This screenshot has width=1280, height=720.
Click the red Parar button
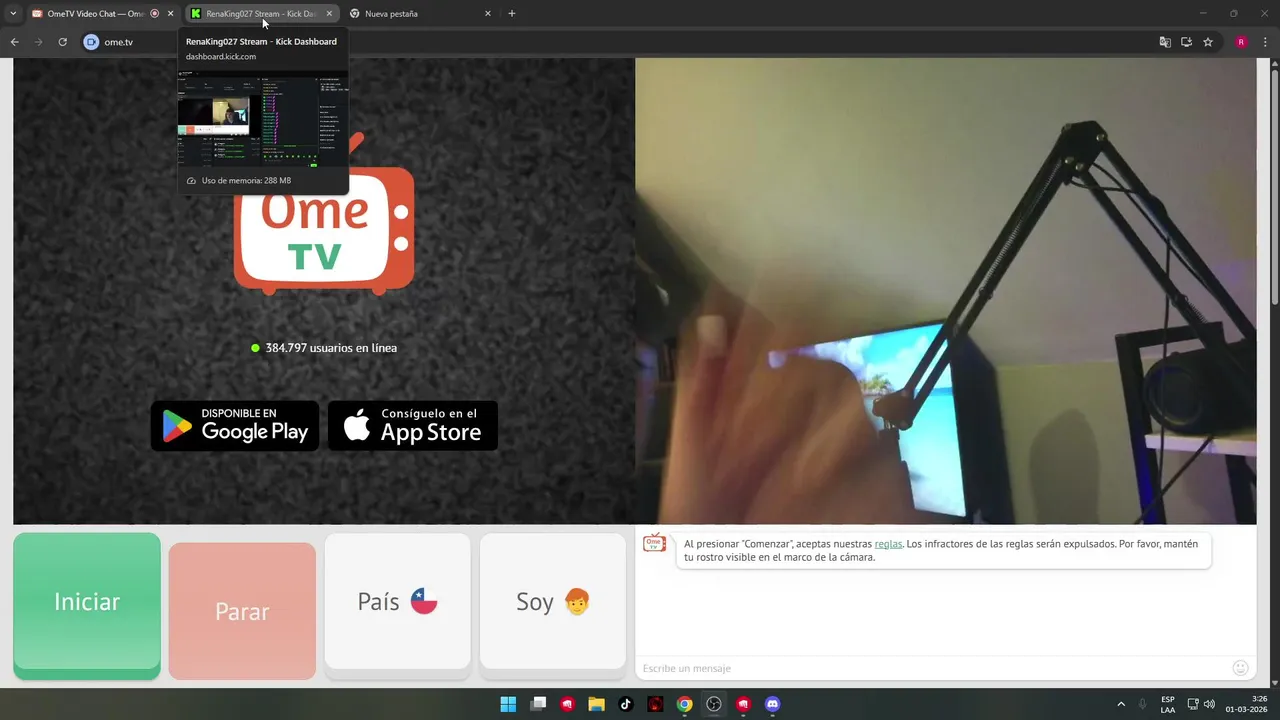[242, 611]
